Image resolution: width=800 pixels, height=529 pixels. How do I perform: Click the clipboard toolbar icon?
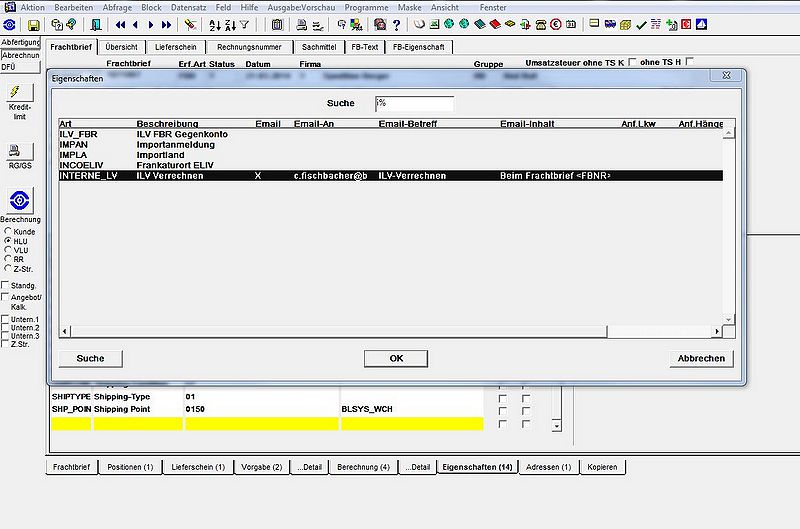[277, 24]
